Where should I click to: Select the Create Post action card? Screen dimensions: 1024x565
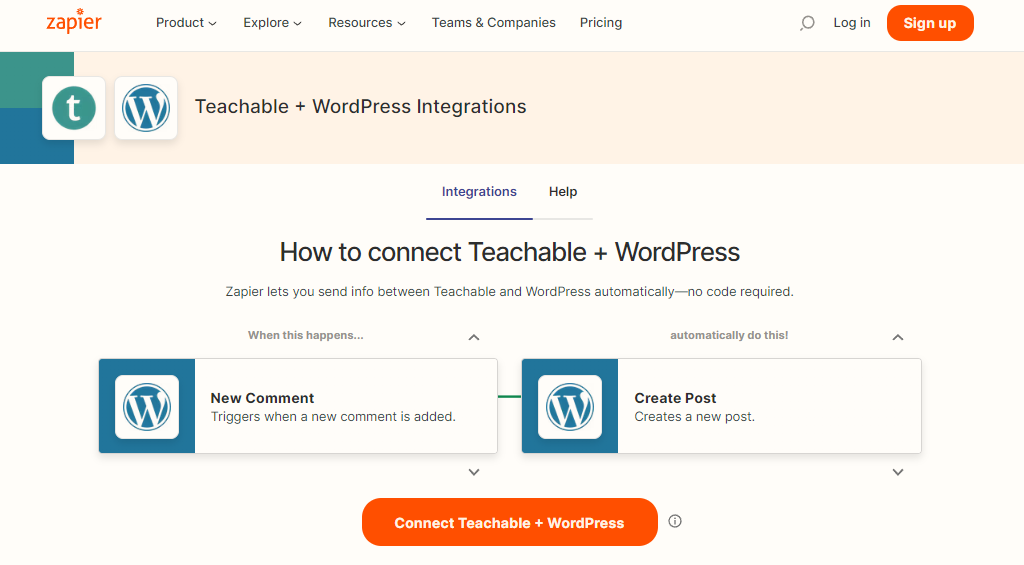722,406
